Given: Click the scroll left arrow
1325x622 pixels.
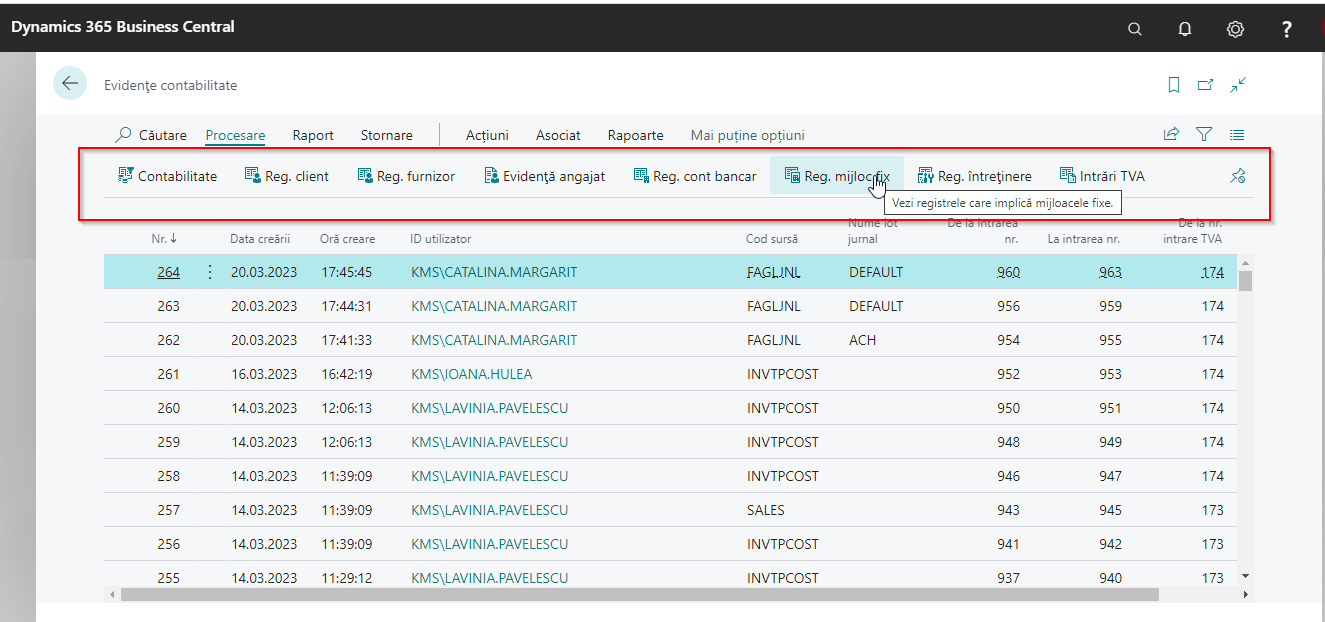Looking at the screenshot, I should tap(112, 594).
